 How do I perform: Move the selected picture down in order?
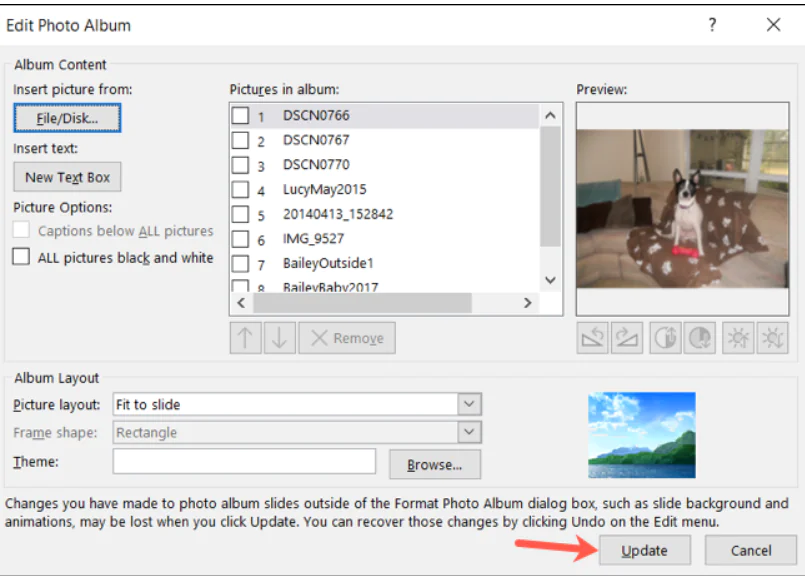coord(281,337)
